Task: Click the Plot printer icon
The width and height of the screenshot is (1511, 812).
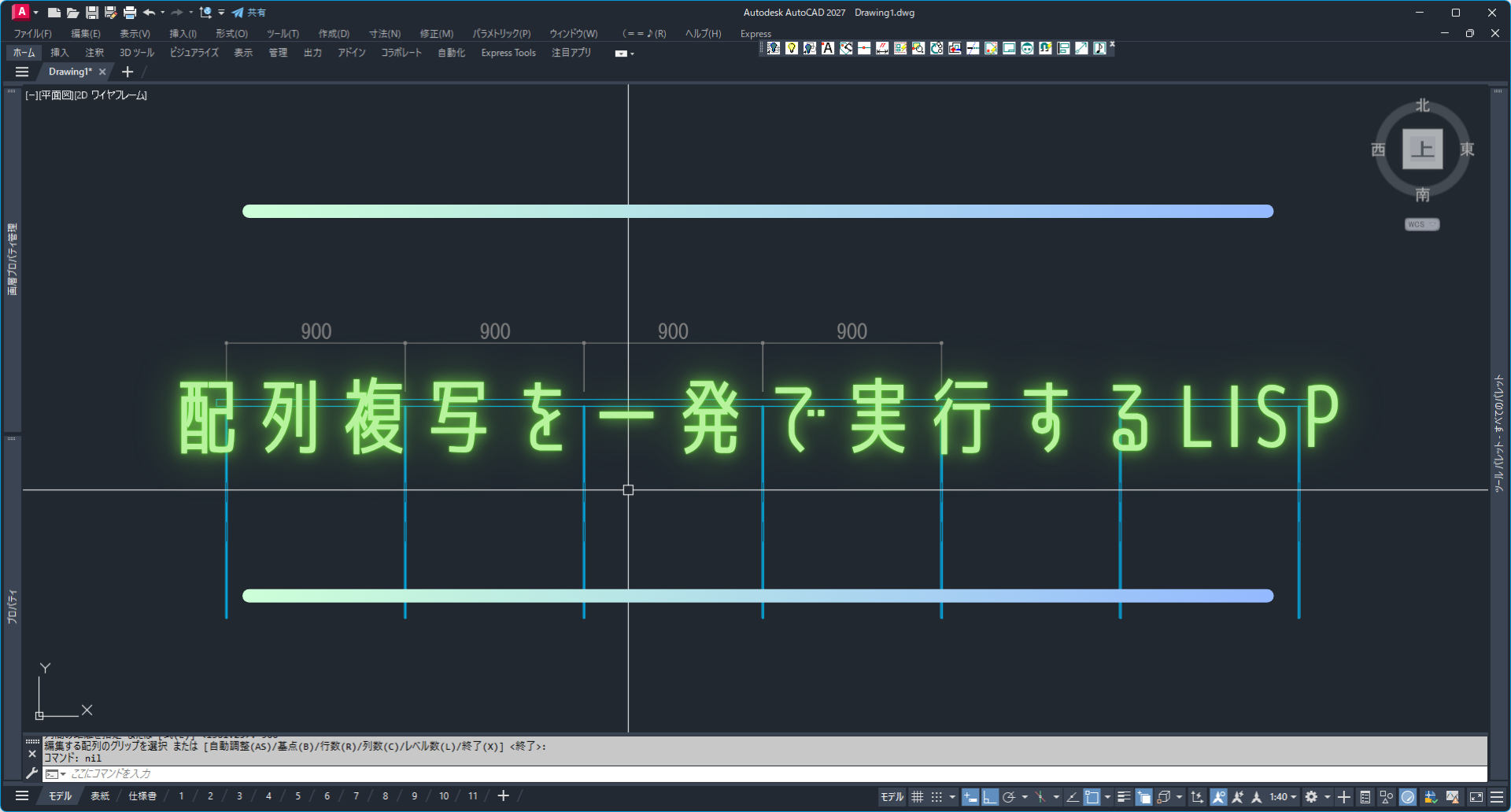Action: 130,13
